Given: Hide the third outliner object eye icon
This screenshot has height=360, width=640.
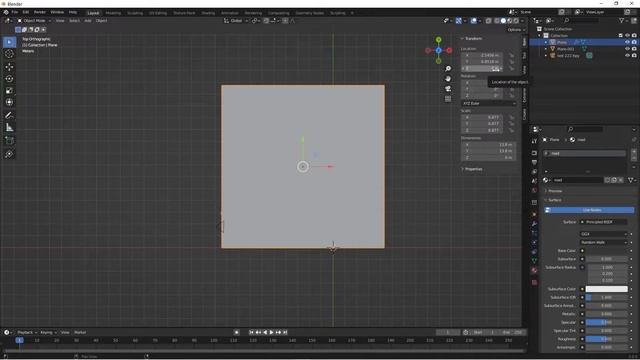Looking at the screenshot, I should pyautogui.click(x=627, y=56).
